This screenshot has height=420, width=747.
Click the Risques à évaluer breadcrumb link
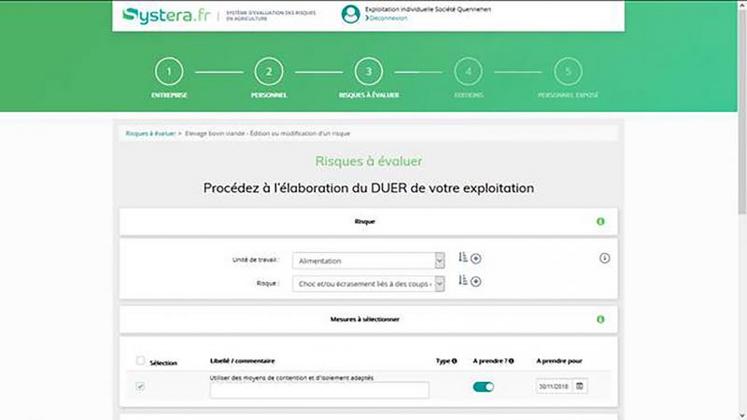[149, 133]
